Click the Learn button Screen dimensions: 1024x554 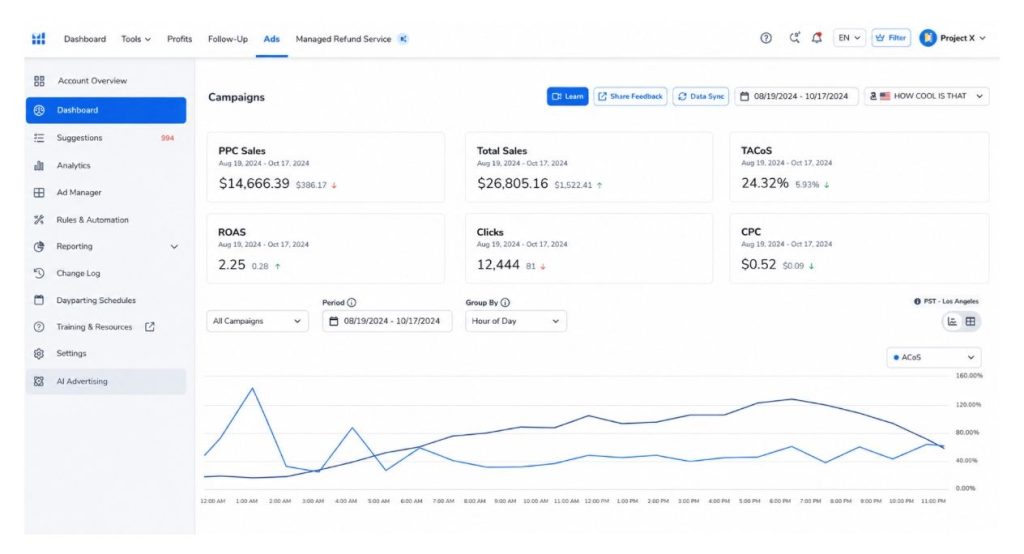click(568, 96)
